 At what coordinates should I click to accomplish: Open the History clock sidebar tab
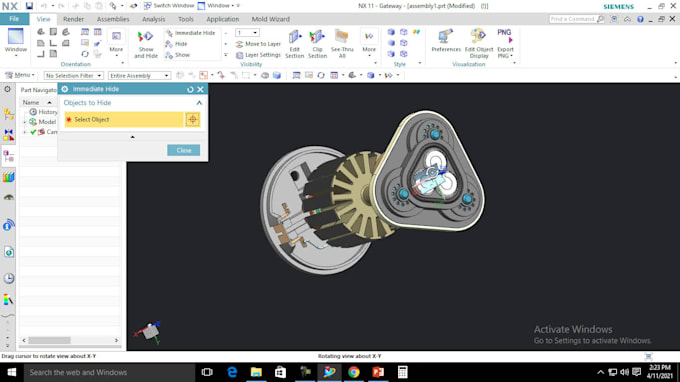pos(8,278)
